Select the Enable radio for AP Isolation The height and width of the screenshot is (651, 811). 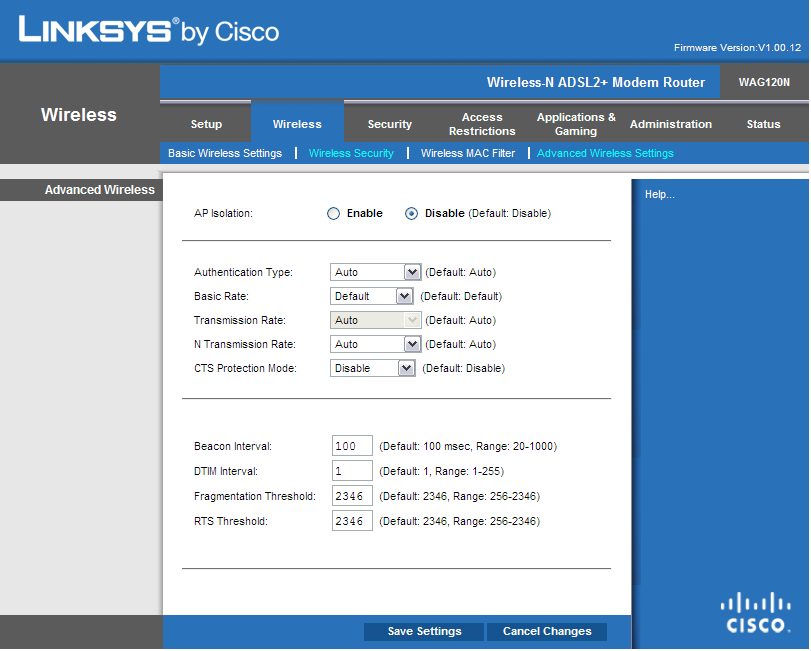334,214
